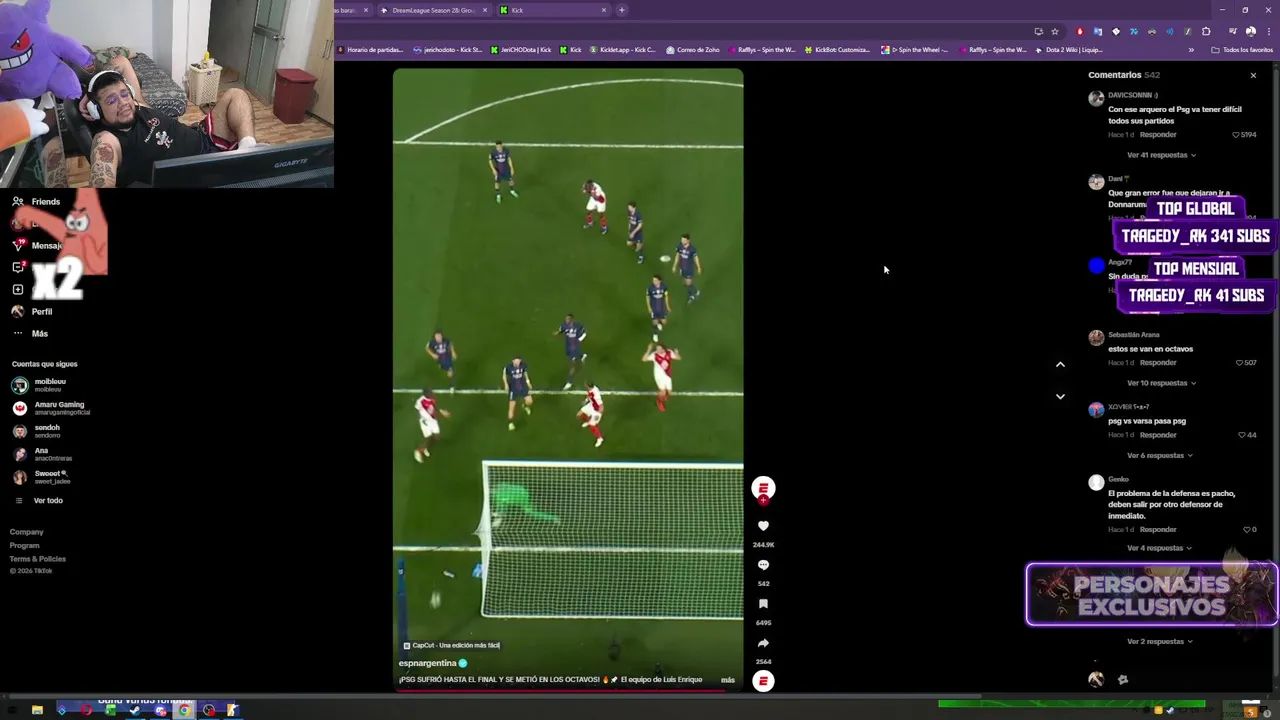Click the upload plus icon in sidebar
The width and height of the screenshot is (1280, 720).
point(18,289)
